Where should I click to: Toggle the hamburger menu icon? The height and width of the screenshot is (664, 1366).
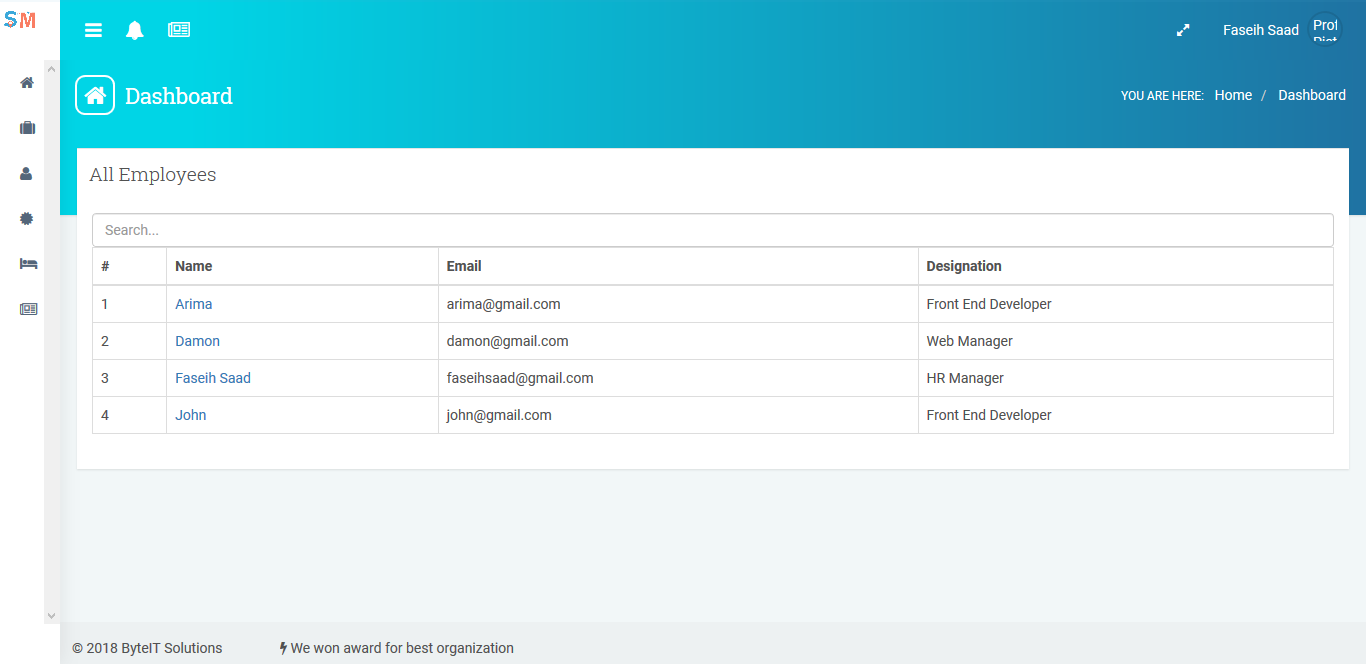tap(93, 30)
